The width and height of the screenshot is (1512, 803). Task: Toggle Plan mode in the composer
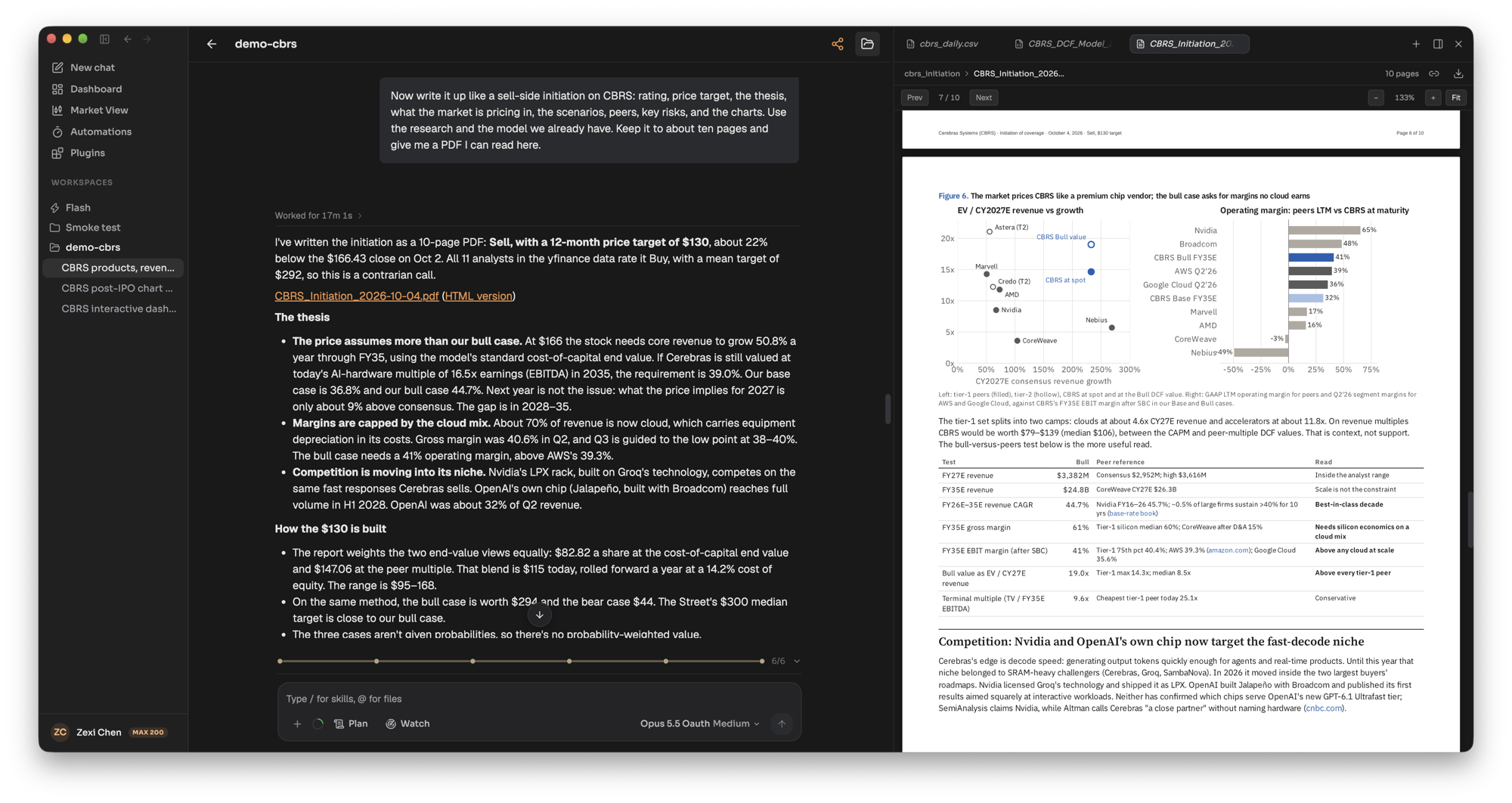351,724
